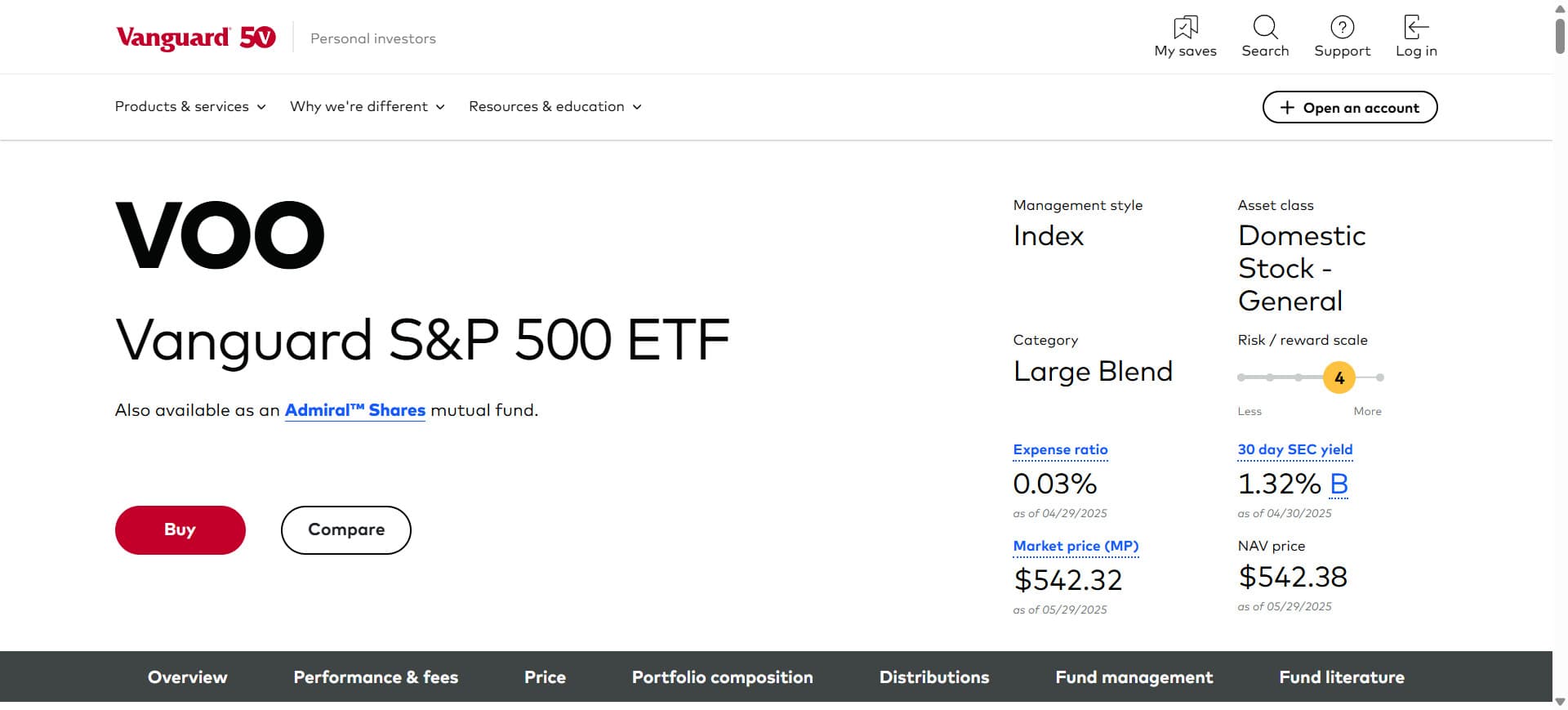Click the plus icon in Open an account
Viewport: 1568px width, 710px height.
tap(1287, 107)
